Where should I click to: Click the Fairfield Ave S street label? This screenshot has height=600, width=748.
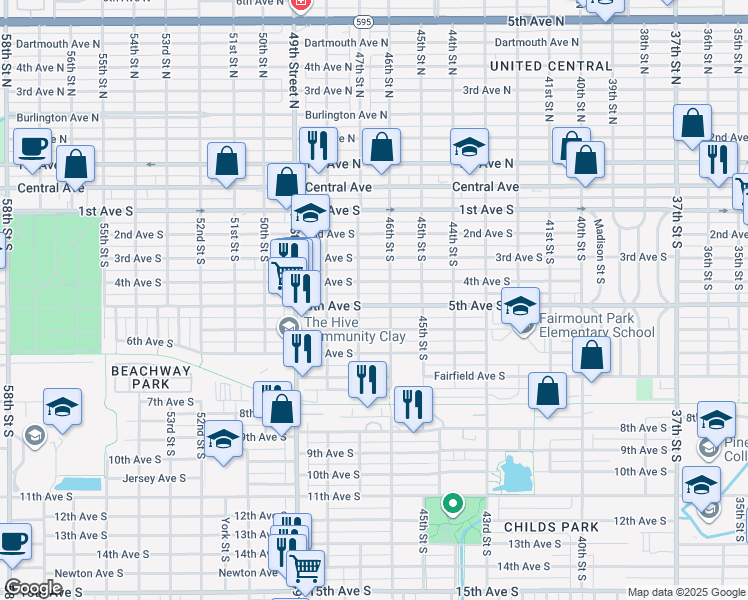pyautogui.click(x=469, y=376)
